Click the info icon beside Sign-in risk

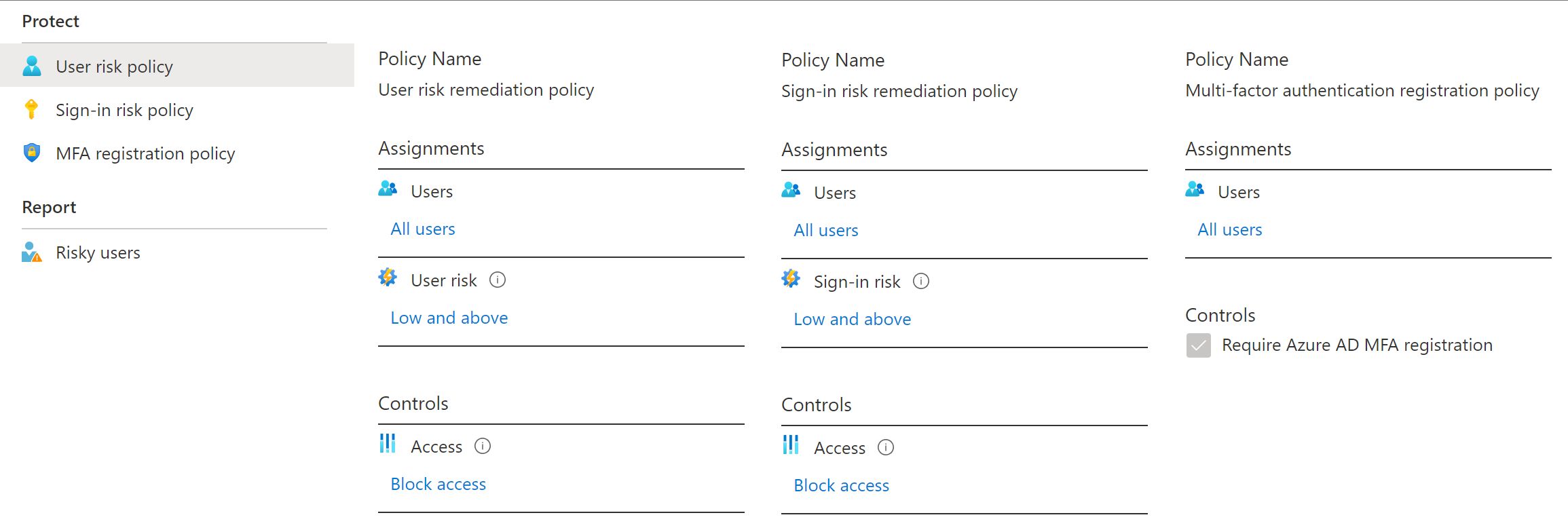click(x=921, y=282)
